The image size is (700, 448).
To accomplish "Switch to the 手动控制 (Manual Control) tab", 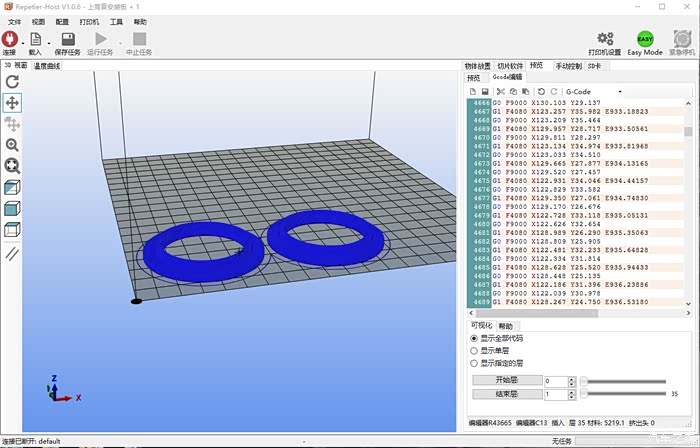I will tap(568, 66).
